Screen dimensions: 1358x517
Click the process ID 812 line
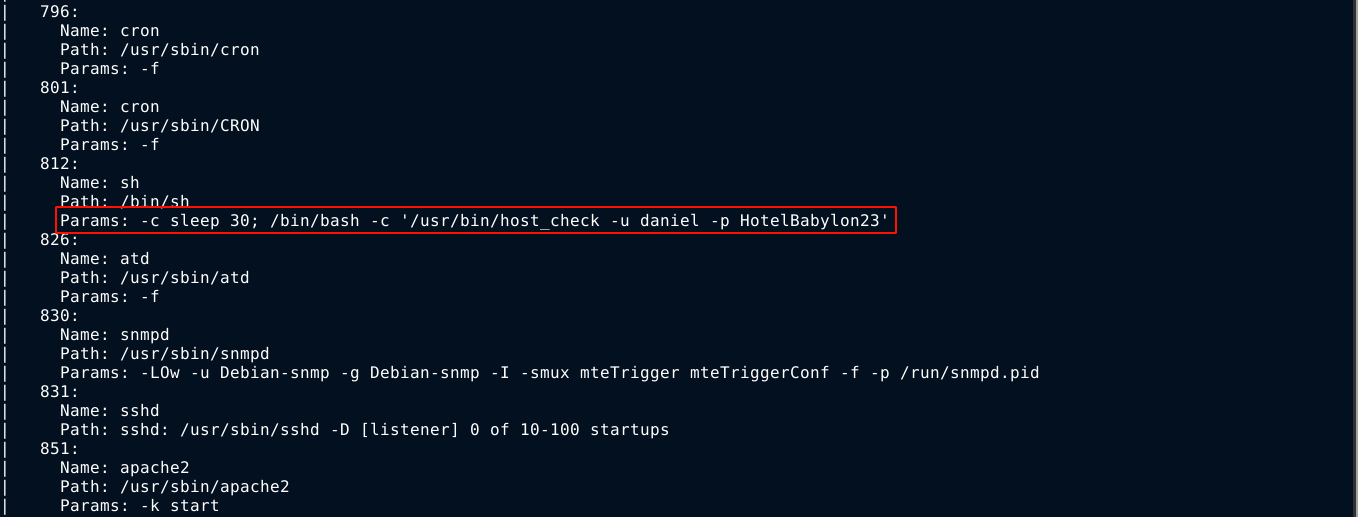(55, 164)
